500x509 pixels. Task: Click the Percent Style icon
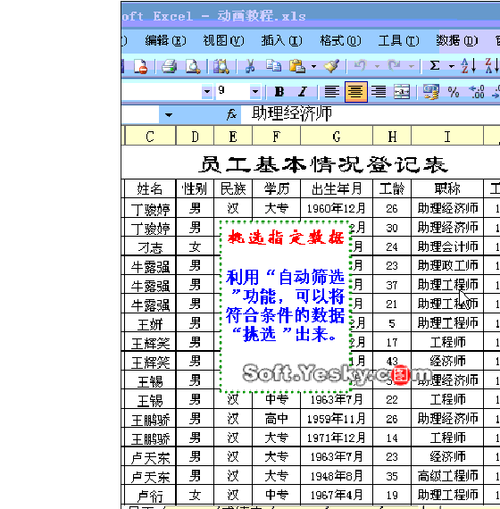(454, 92)
